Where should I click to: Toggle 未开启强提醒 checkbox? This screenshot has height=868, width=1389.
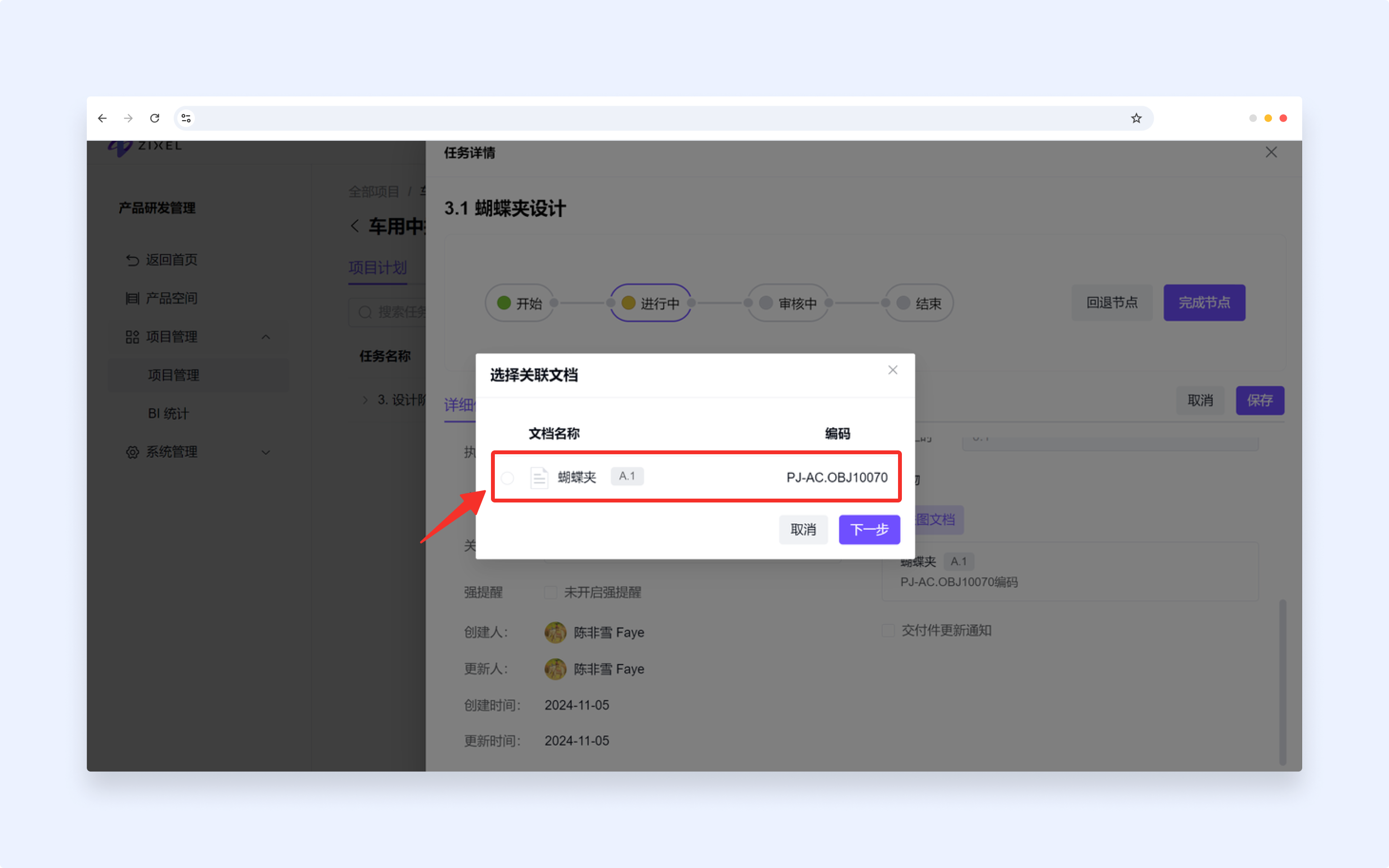click(x=550, y=593)
